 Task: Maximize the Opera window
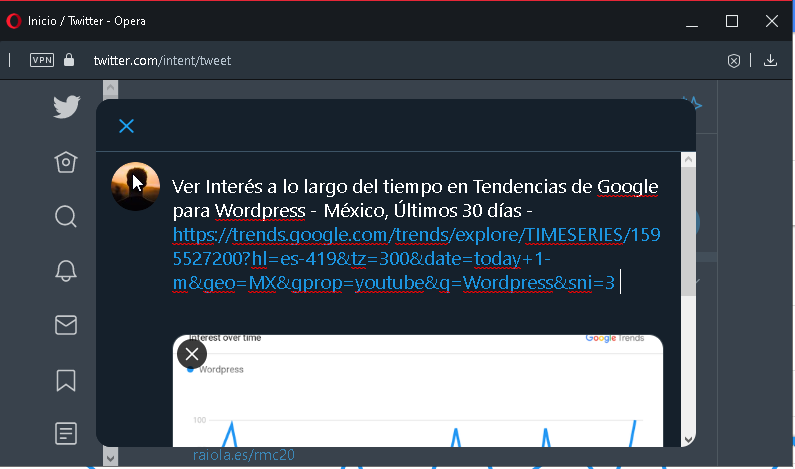(x=732, y=21)
